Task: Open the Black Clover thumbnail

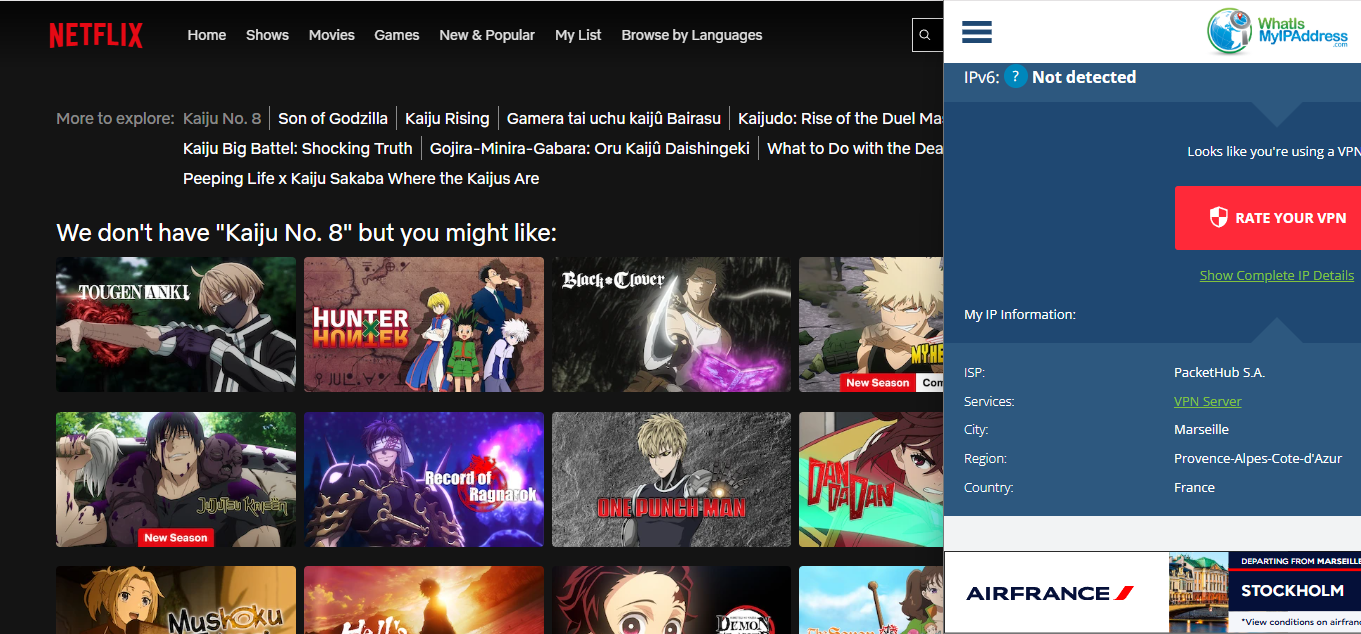Action: (672, 324)
